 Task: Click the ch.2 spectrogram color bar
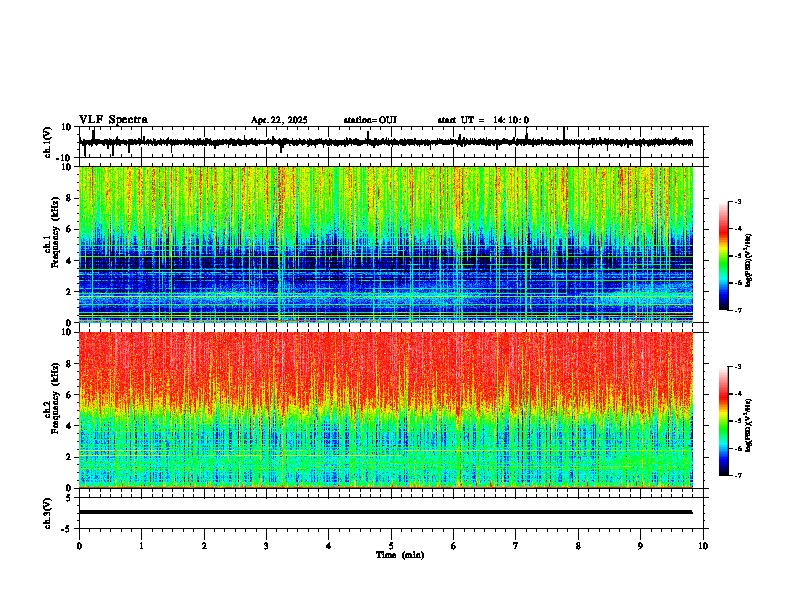click(x=724, y=421)
